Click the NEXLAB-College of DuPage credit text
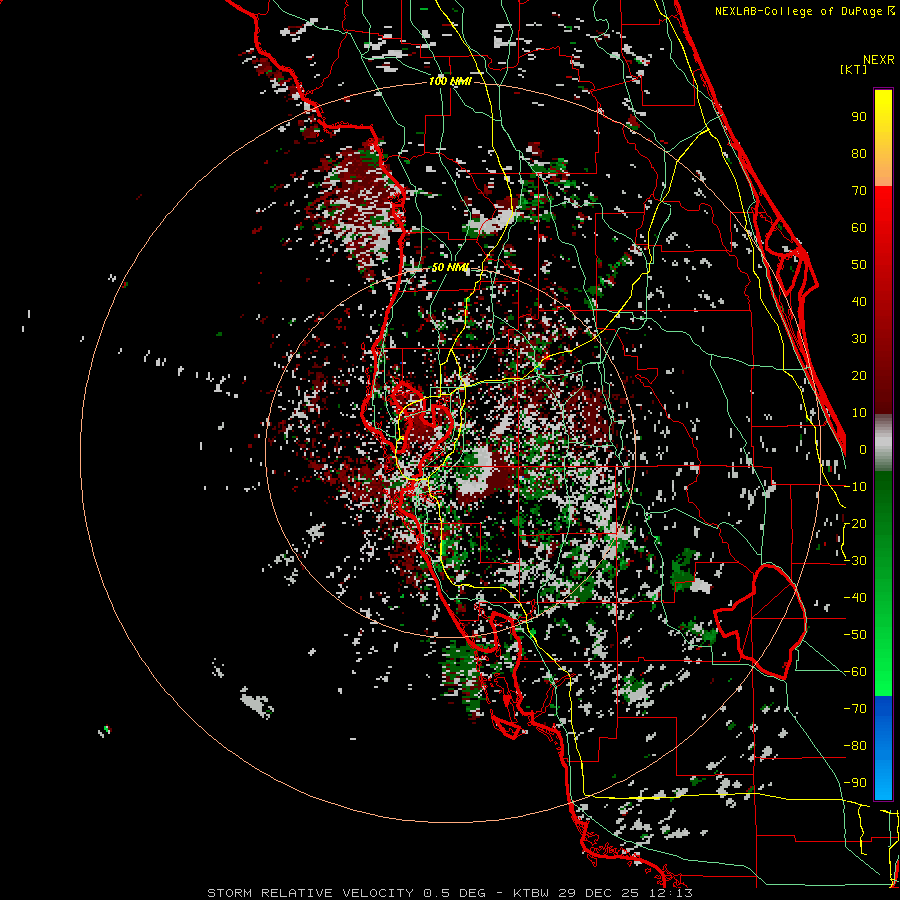900x900 pixels. 804,11
